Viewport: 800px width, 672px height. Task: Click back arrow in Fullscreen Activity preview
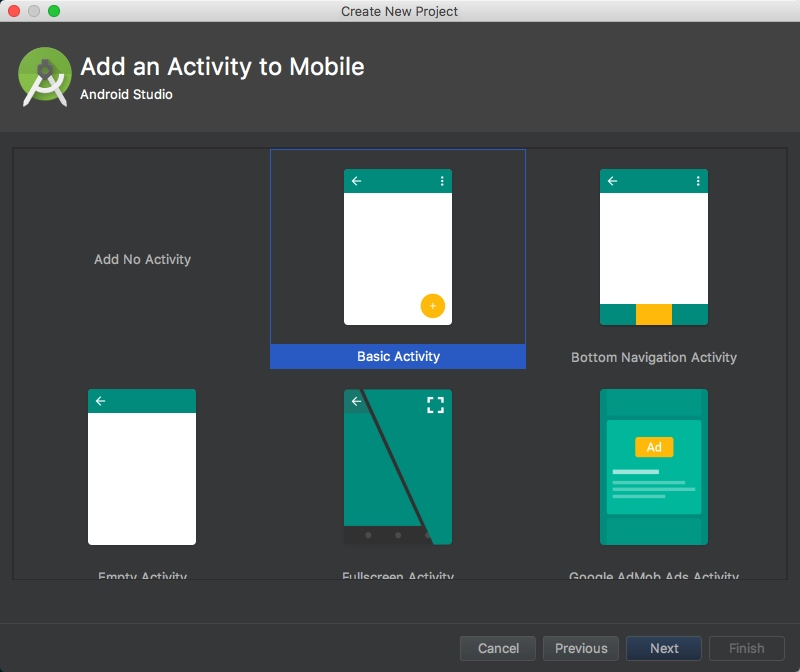(x=356, y=401)
